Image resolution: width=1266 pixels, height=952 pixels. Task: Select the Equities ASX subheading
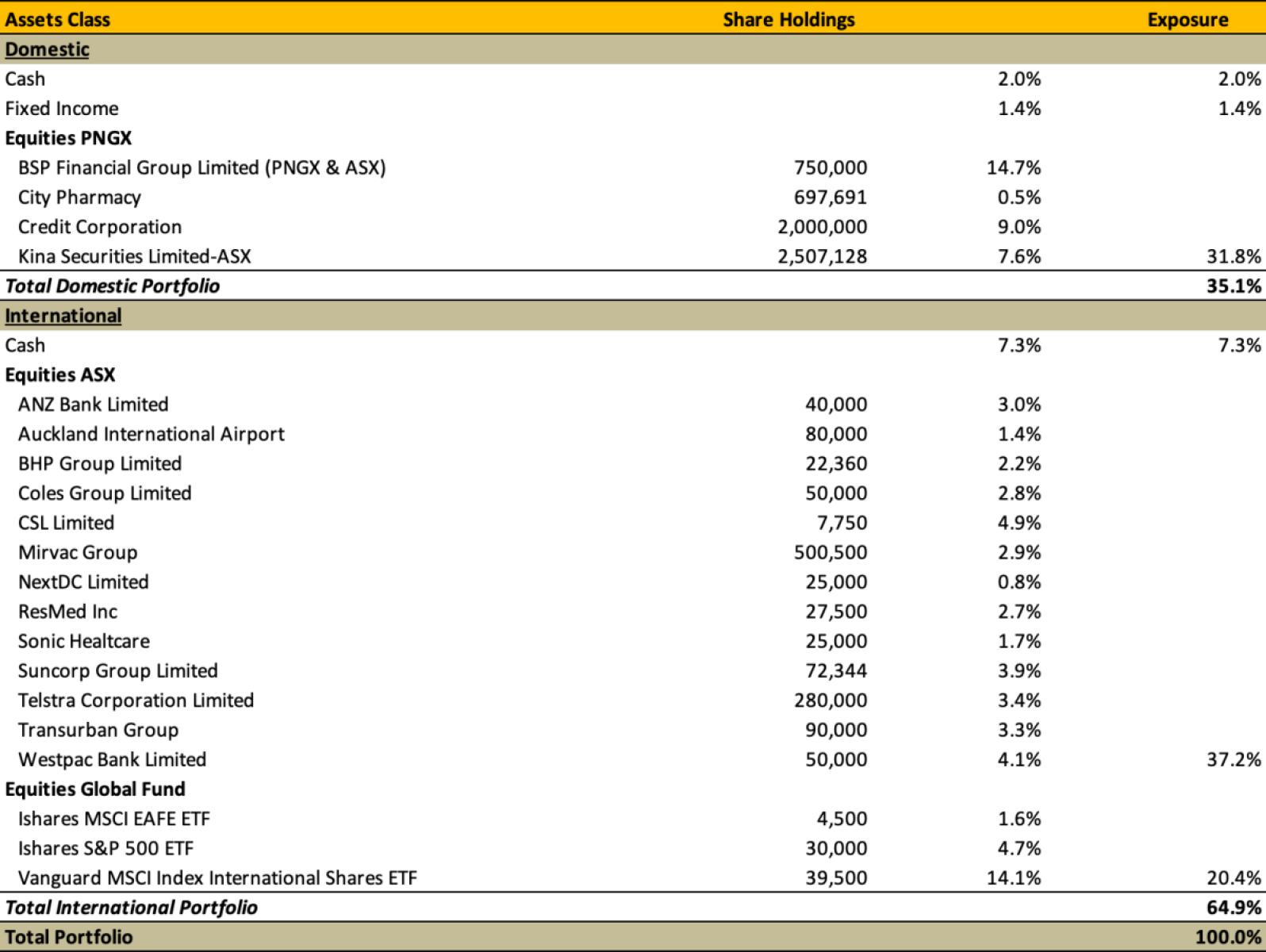tap(60, 374)
